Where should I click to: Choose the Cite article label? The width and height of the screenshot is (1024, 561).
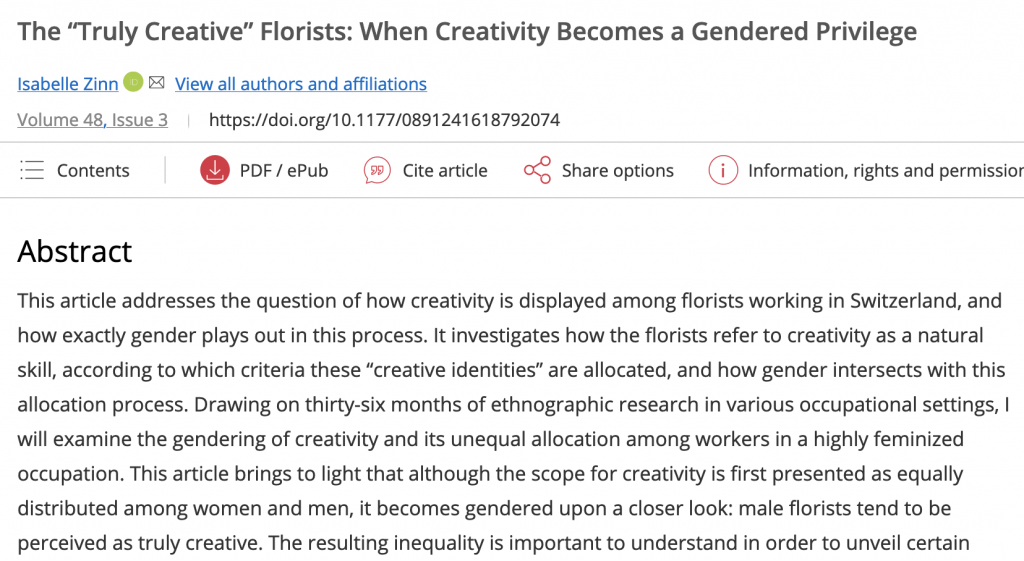(x=445, y=171)
